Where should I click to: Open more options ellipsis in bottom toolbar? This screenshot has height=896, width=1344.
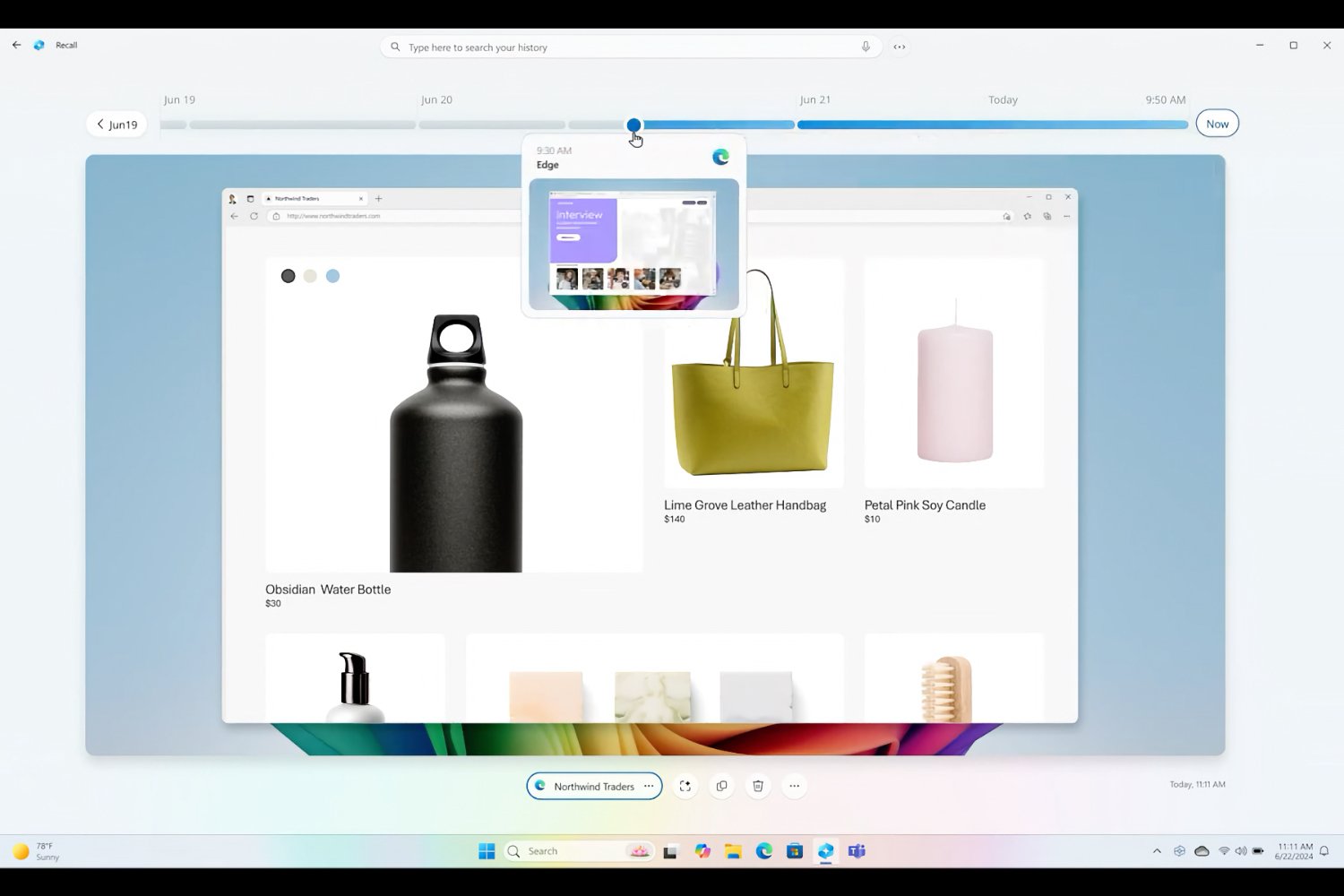pos(794,786)
